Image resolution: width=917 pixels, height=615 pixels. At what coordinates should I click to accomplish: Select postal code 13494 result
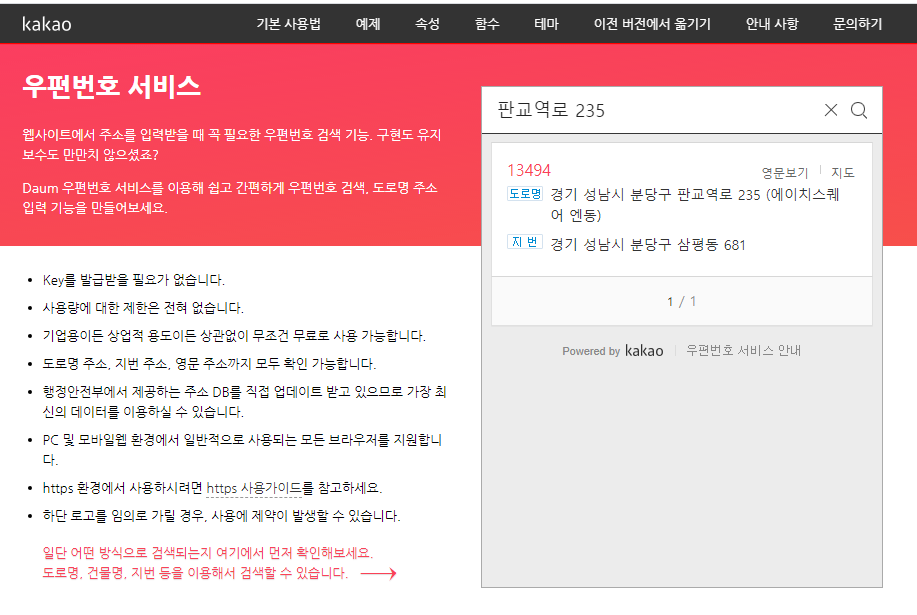coord(529,170)
